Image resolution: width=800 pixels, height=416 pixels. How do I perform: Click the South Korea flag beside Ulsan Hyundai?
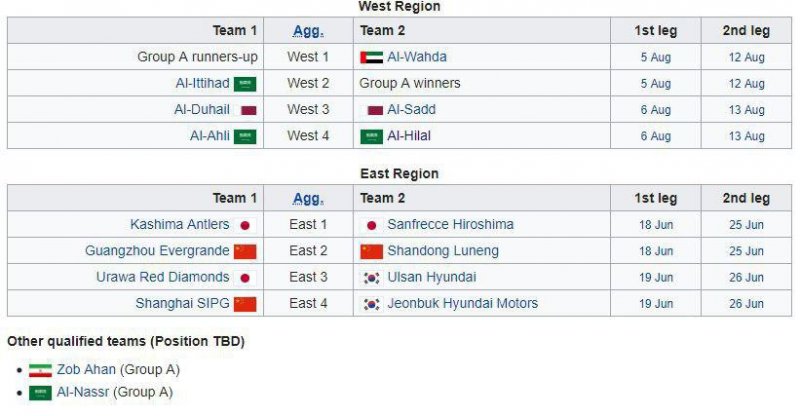click(371, 277)
